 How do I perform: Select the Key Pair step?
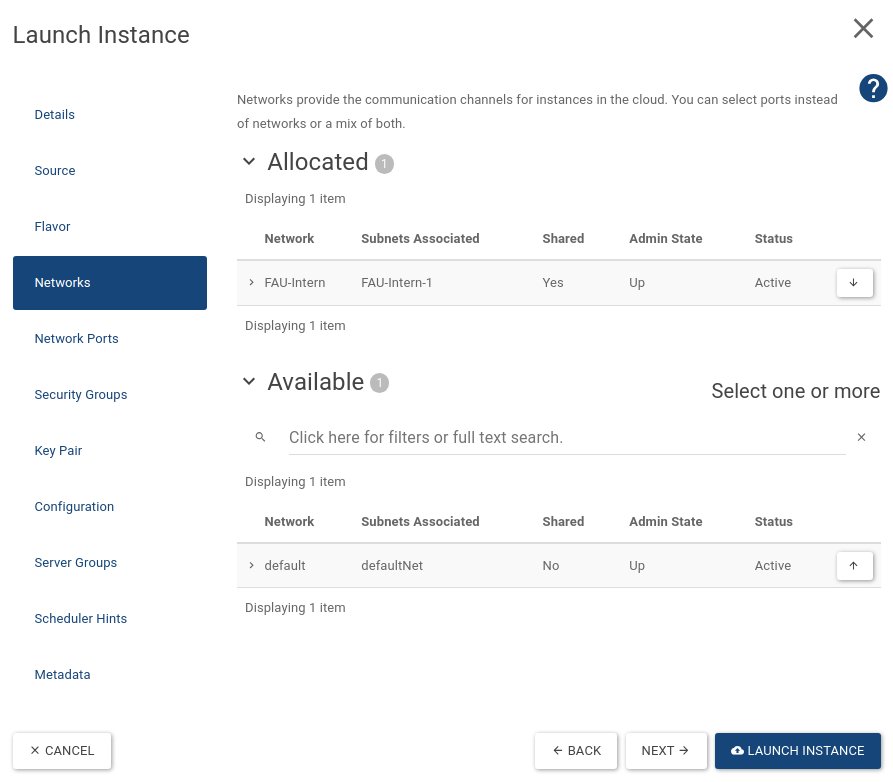(59, 451)
